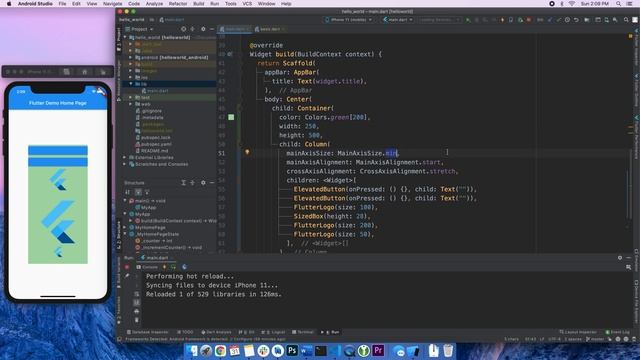640x360 pixels.
Task: Open Structure panel gear settings
Action: pos(203,182)
